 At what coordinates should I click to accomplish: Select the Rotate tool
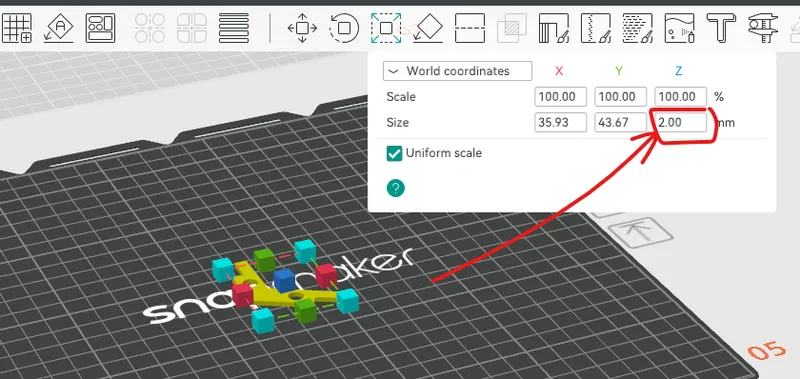(344, 28)
